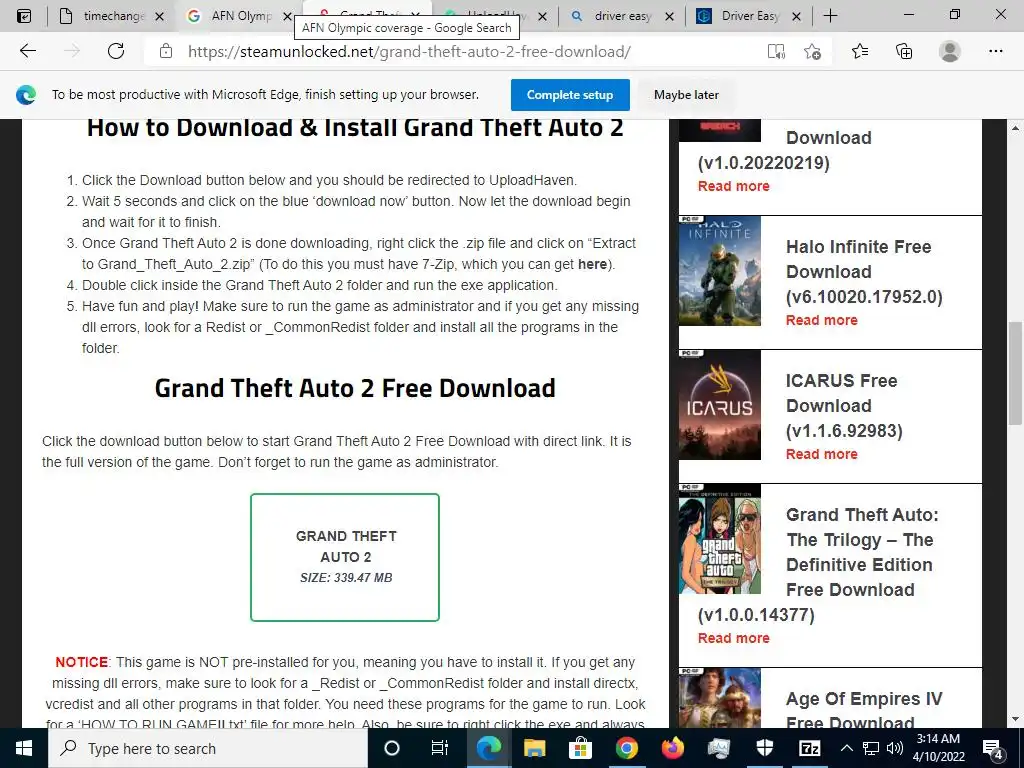
Task: Close the timechange tab
Action: tap(159, 17)
